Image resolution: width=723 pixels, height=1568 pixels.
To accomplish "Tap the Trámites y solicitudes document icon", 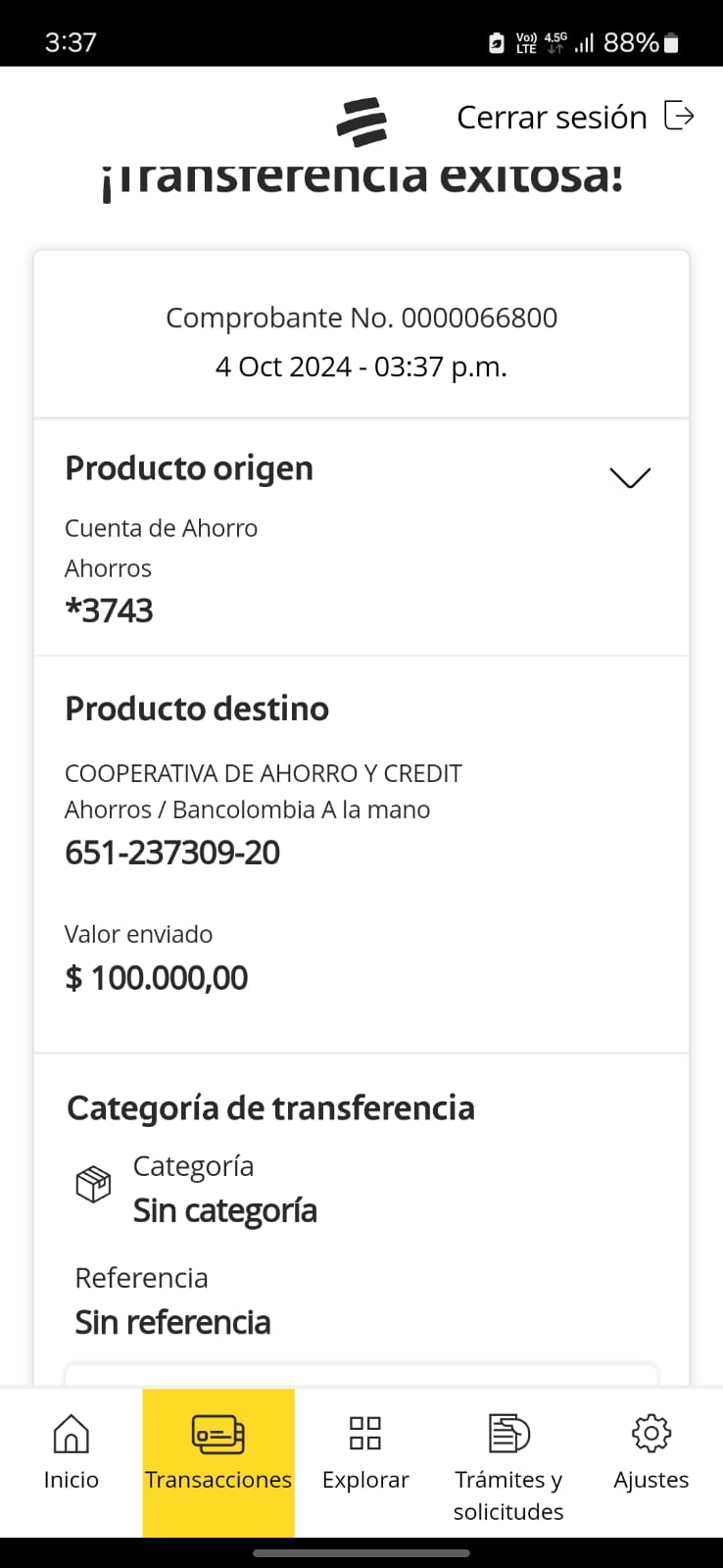I will tap(508, 1433).
